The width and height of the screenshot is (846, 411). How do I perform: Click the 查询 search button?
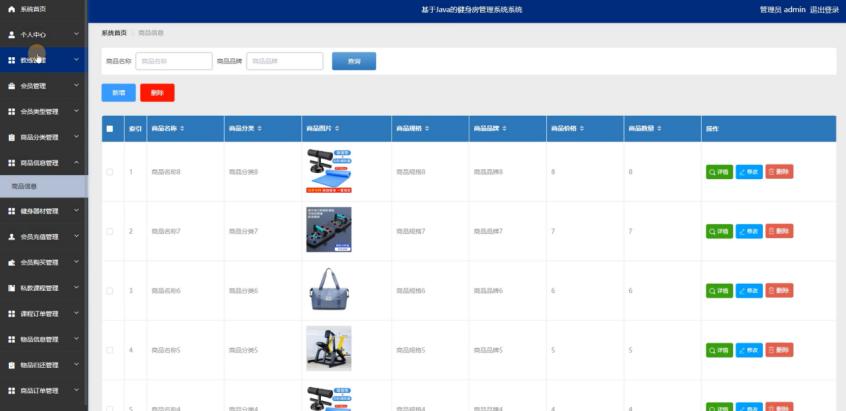point(354,61)
